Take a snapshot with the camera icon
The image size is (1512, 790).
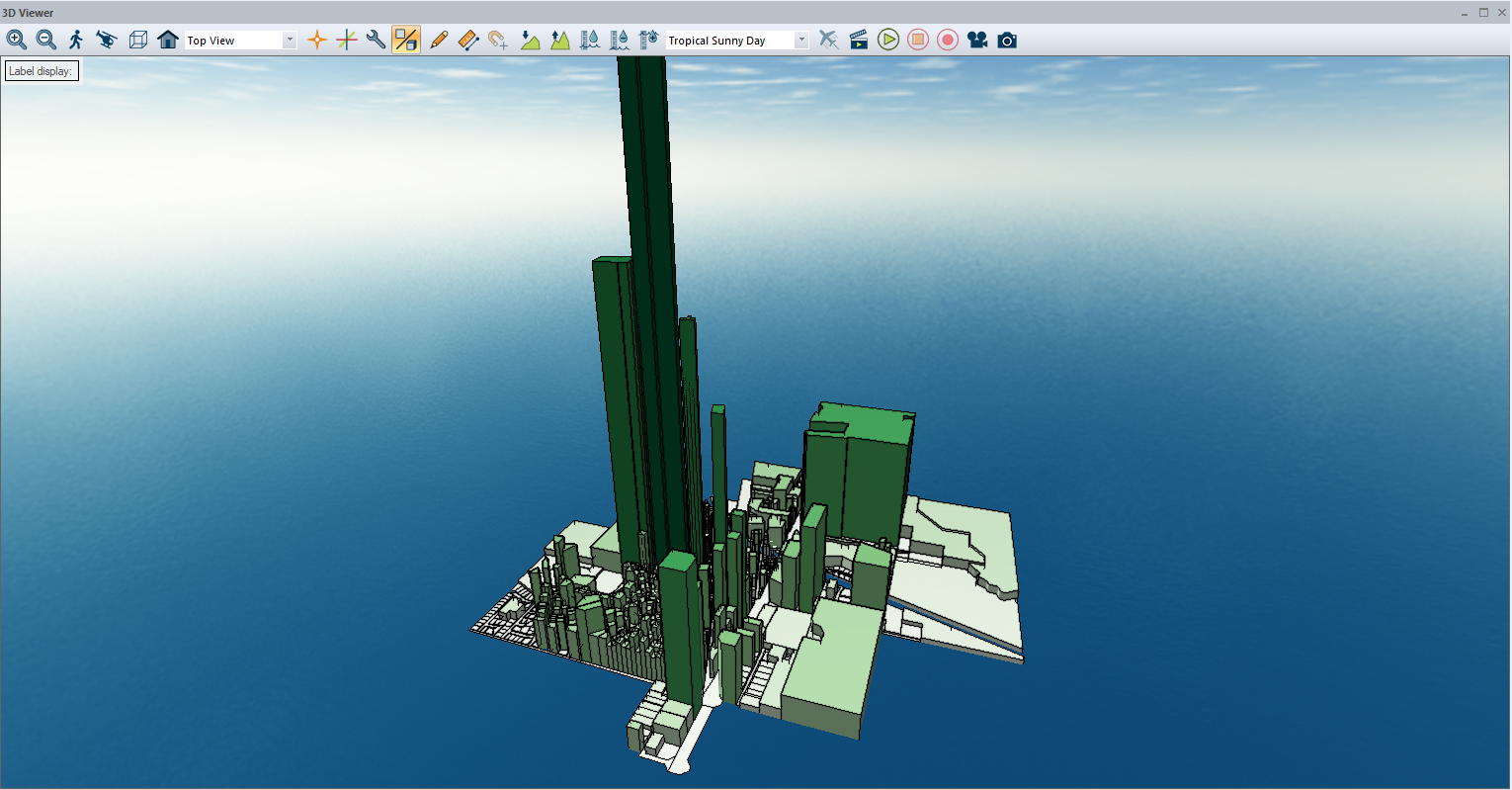point(1007,40)
